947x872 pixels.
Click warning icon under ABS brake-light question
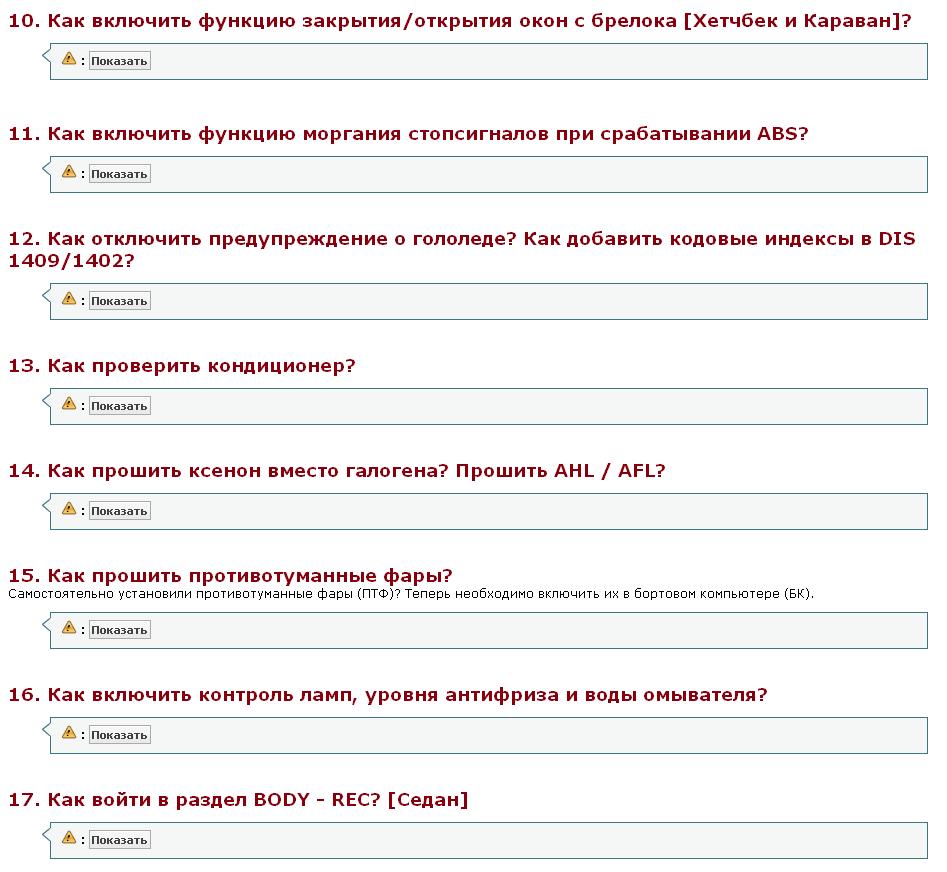69,173
